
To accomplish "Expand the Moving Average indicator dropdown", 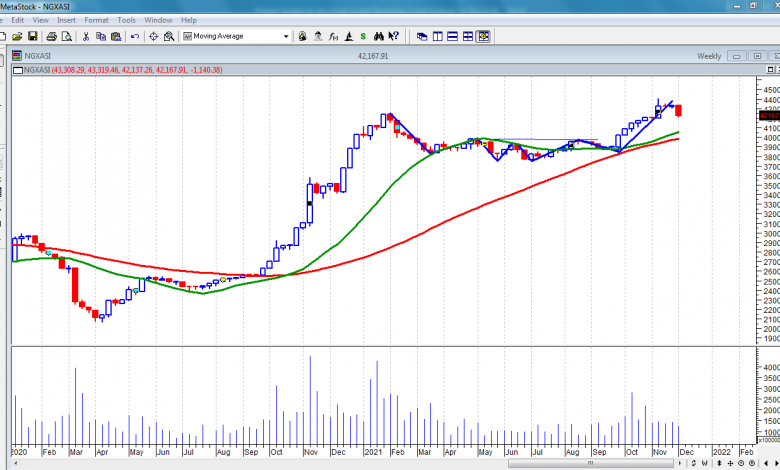I will pos(286,36).
